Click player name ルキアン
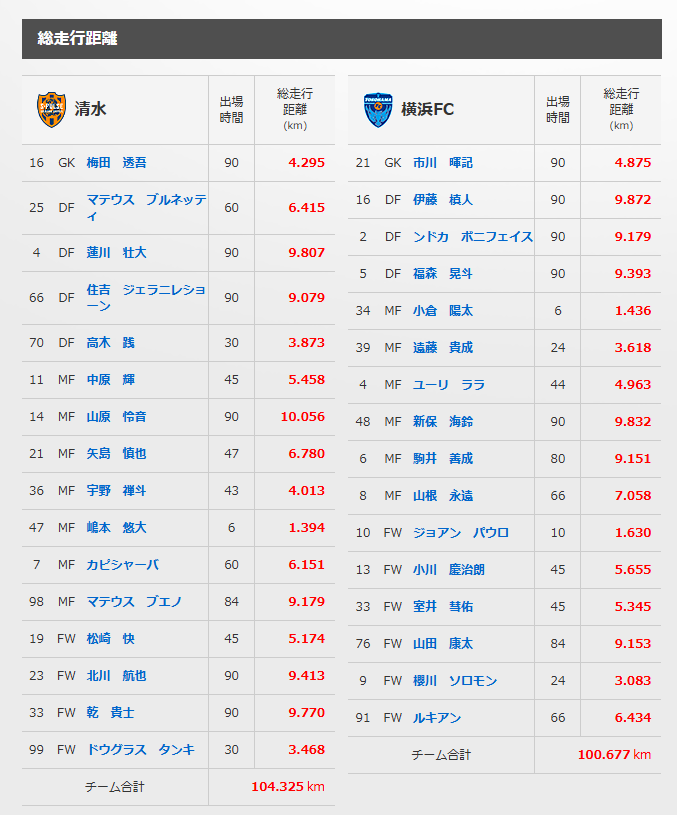The height and width of the screenshot is (815, 677). click(436, 717)
